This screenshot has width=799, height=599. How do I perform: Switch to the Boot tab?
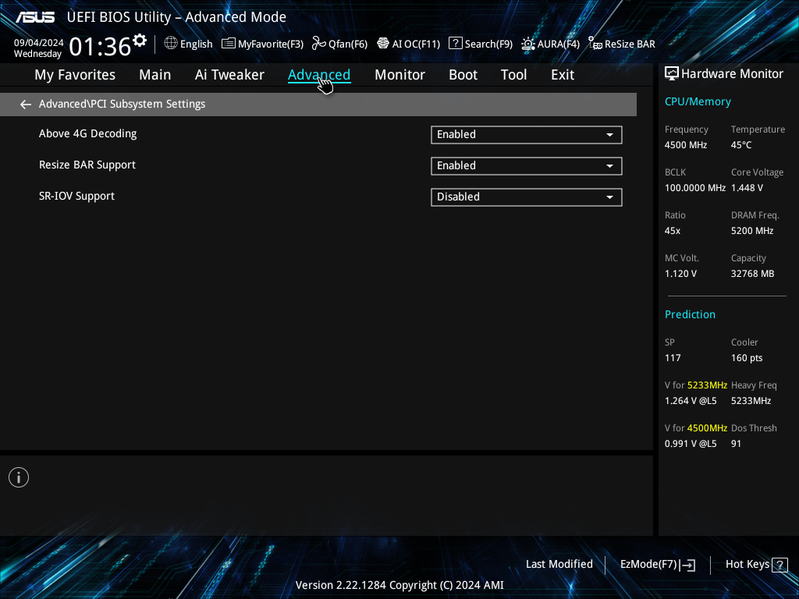tap(463, 75)
